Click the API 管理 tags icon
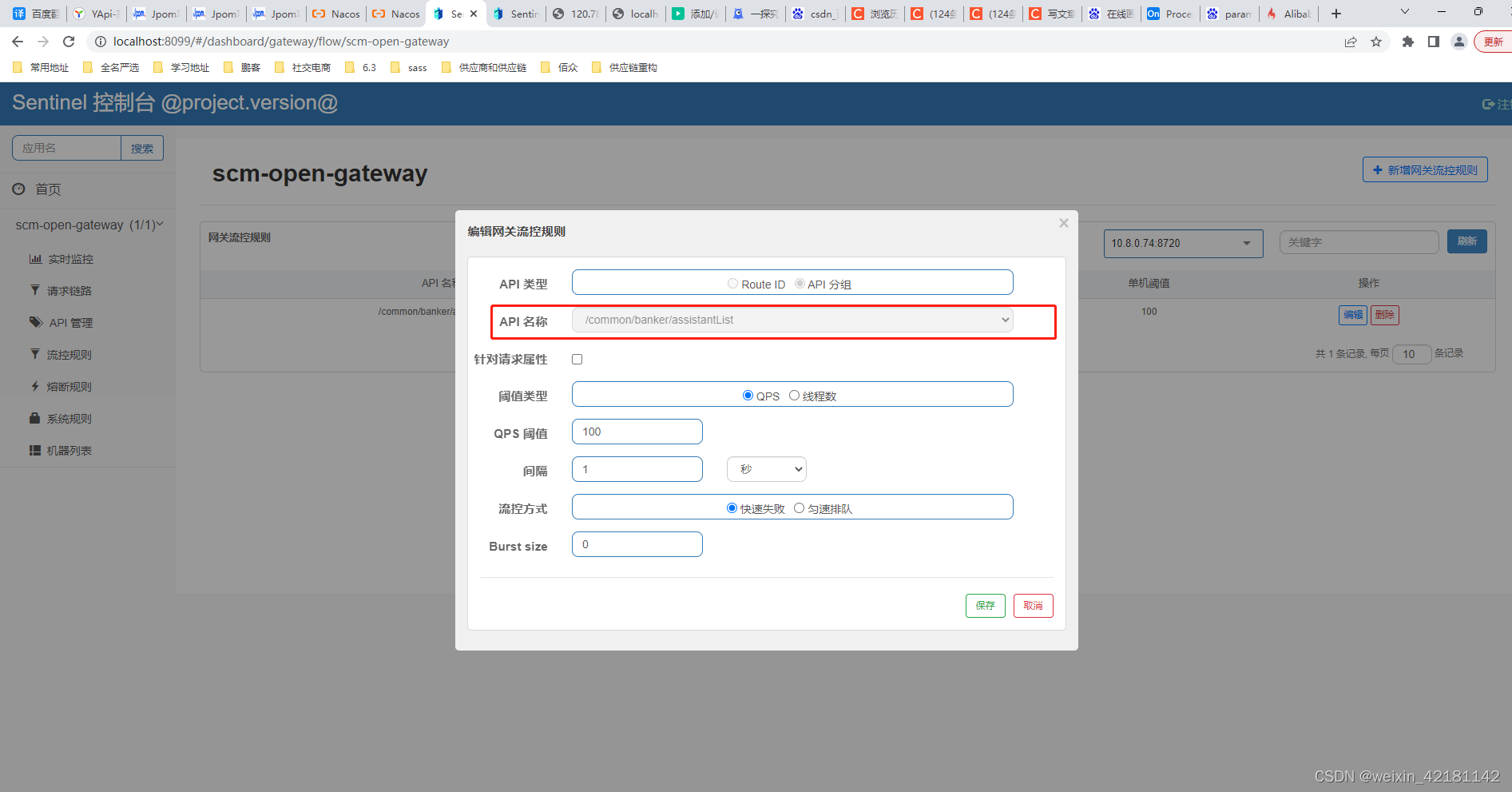Image resolution: width=1512 pixels, height=792 pixels. click(x=36, y=322)
